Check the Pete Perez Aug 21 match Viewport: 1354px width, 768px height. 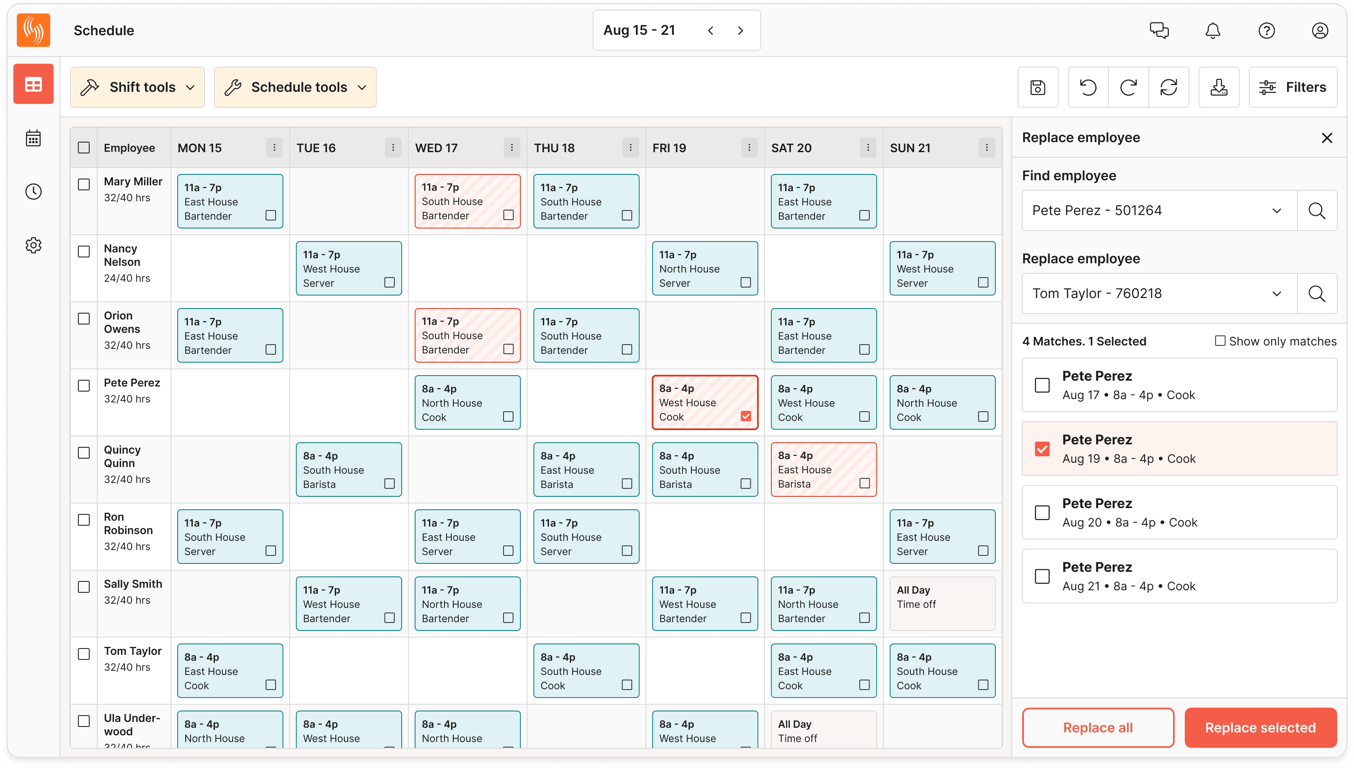[1042, 576]
